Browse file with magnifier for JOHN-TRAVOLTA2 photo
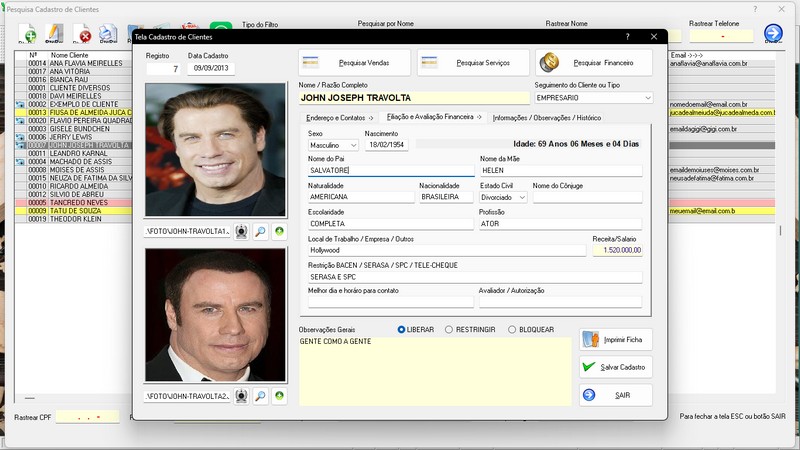This screenshot has width=800, height=450. 260,396
